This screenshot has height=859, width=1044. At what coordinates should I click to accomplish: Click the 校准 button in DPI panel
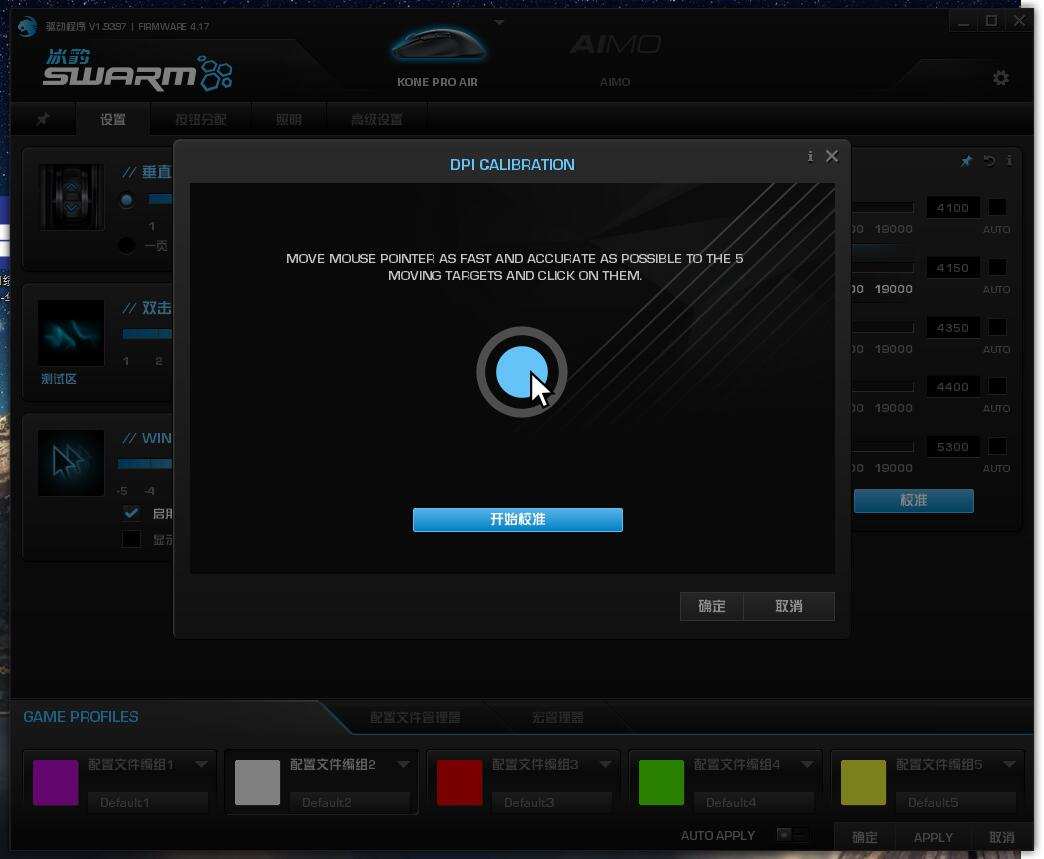(x=913, y=501)
